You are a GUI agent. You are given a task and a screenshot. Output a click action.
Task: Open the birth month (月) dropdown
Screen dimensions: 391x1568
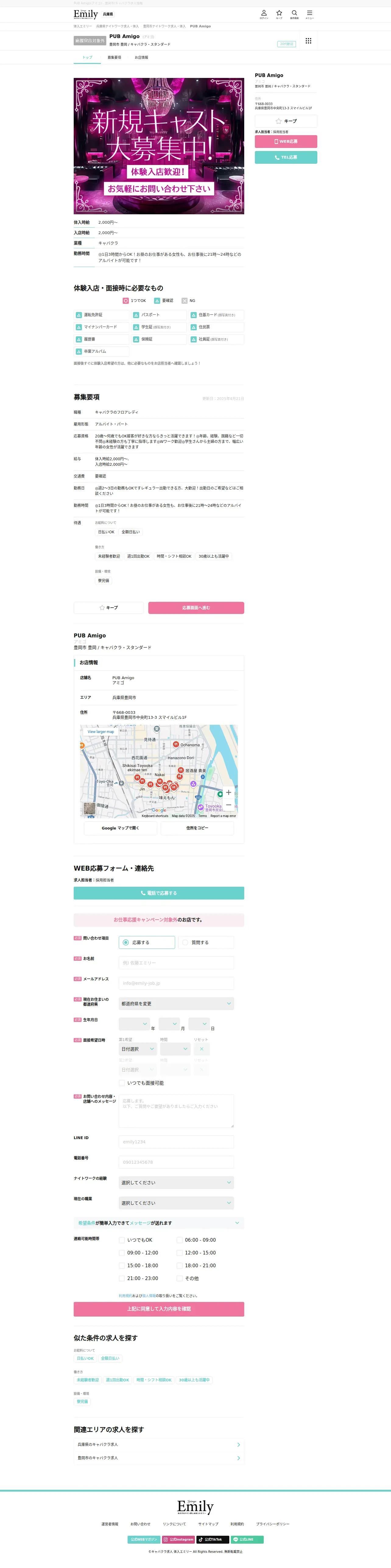coord(169,1024)
